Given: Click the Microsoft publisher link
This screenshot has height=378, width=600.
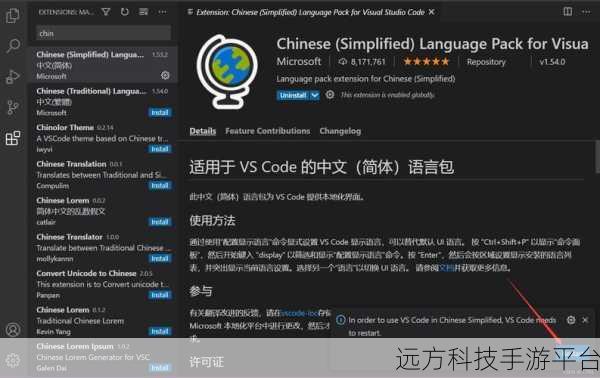Looking at the screenshot, I should [x=299, y=62].
